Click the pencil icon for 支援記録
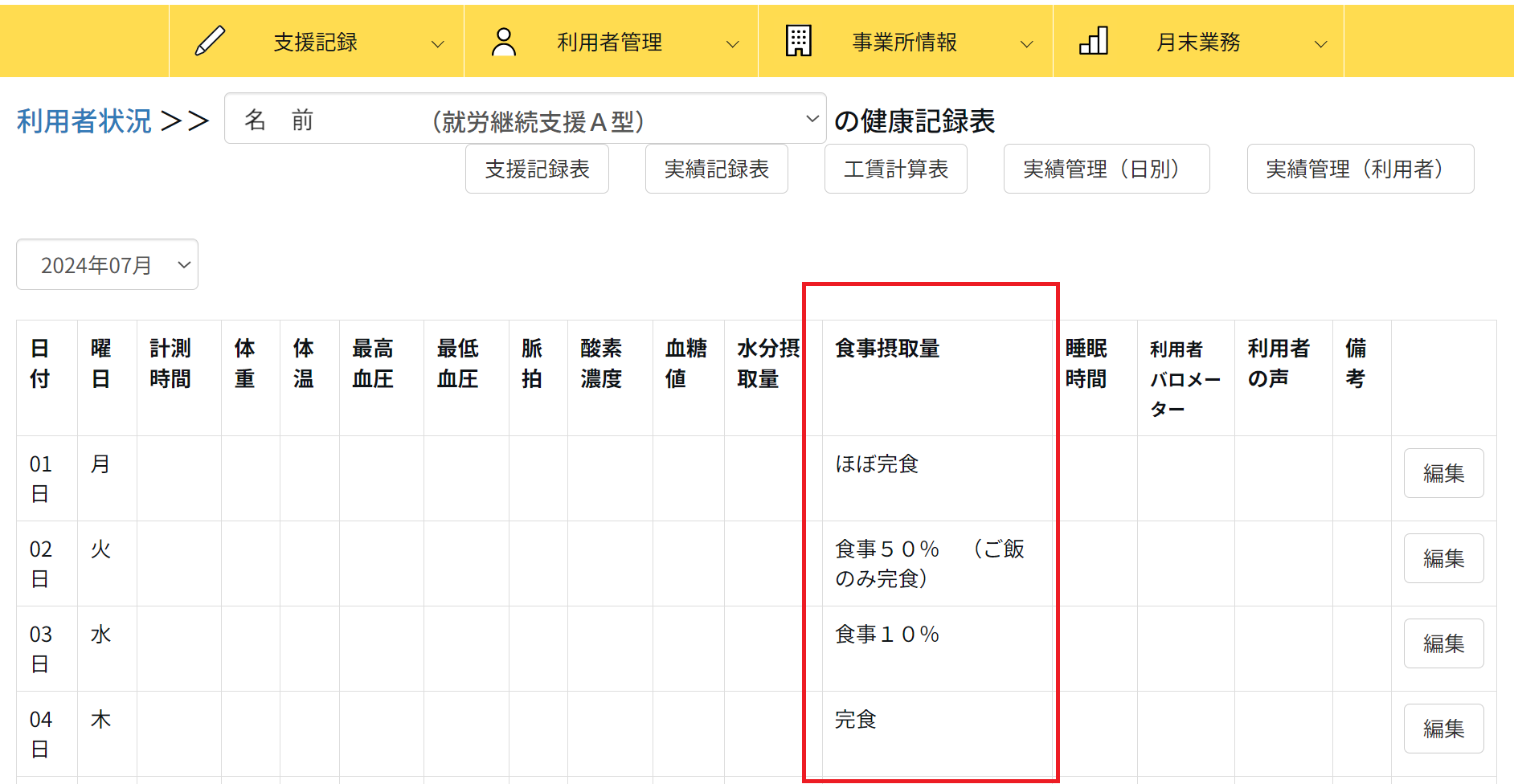 coord(210,41)
